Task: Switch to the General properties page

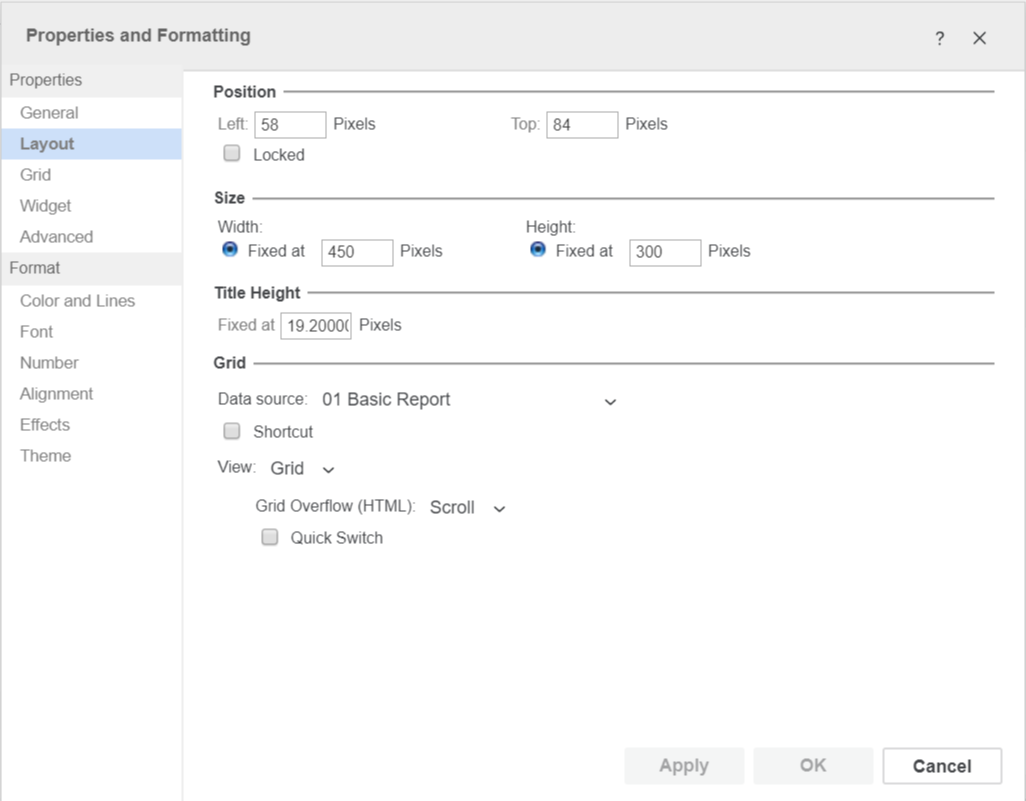Action: coord(49,113)
